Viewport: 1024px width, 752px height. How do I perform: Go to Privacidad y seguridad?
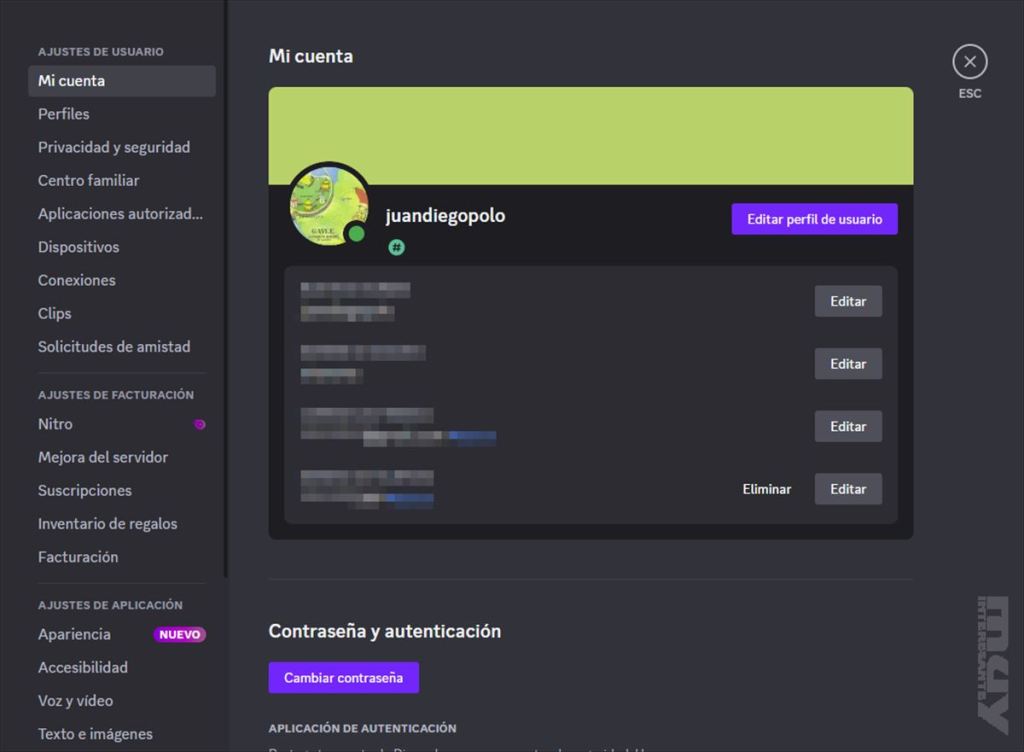point(122,148)
